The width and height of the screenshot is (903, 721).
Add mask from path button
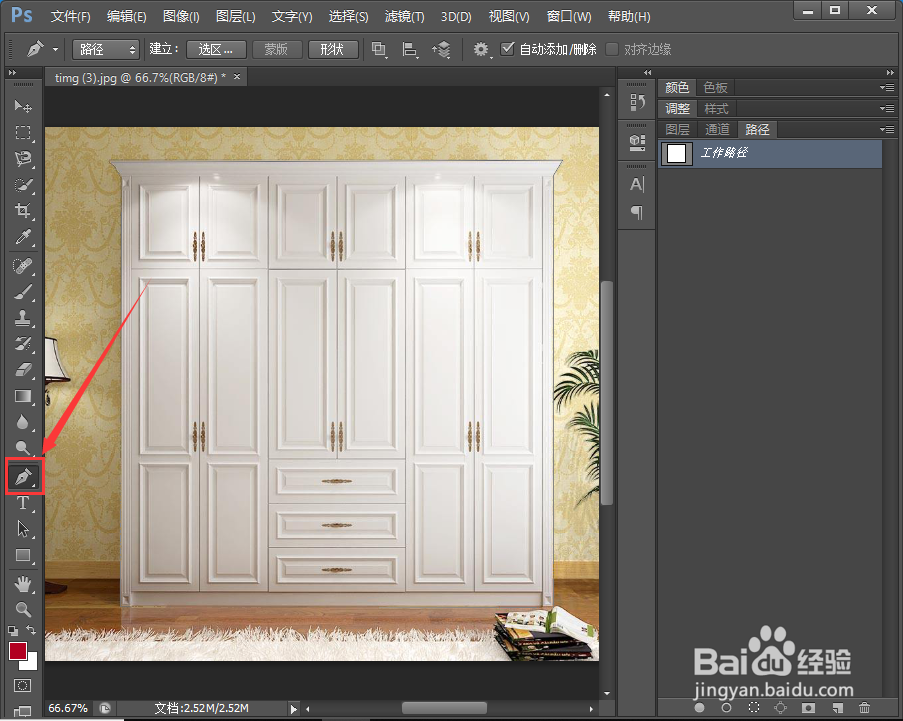pyautogui.click(x=809, y=707)
